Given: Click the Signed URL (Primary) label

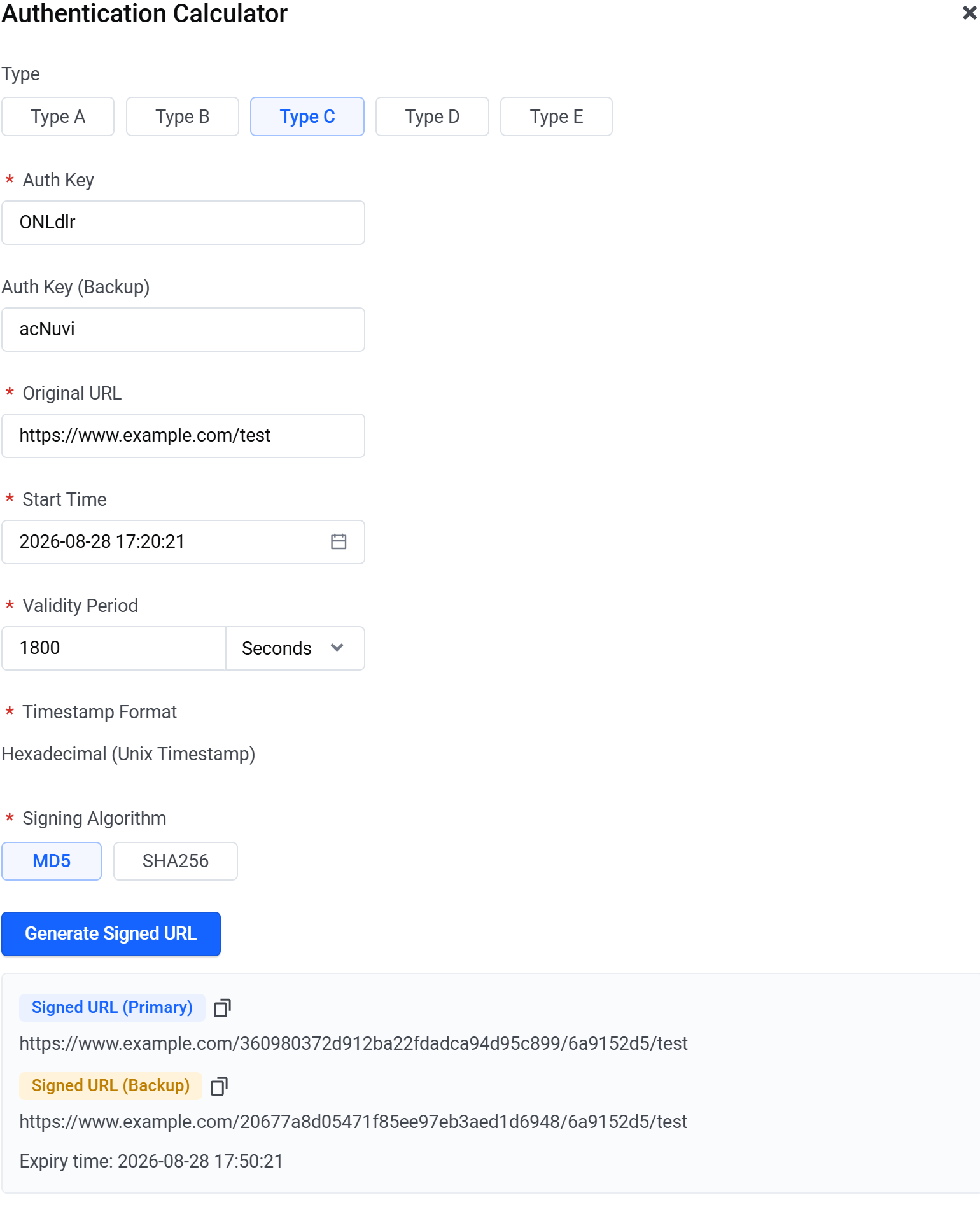Looking at the screenshot, I should click(x=112, y=1008).
